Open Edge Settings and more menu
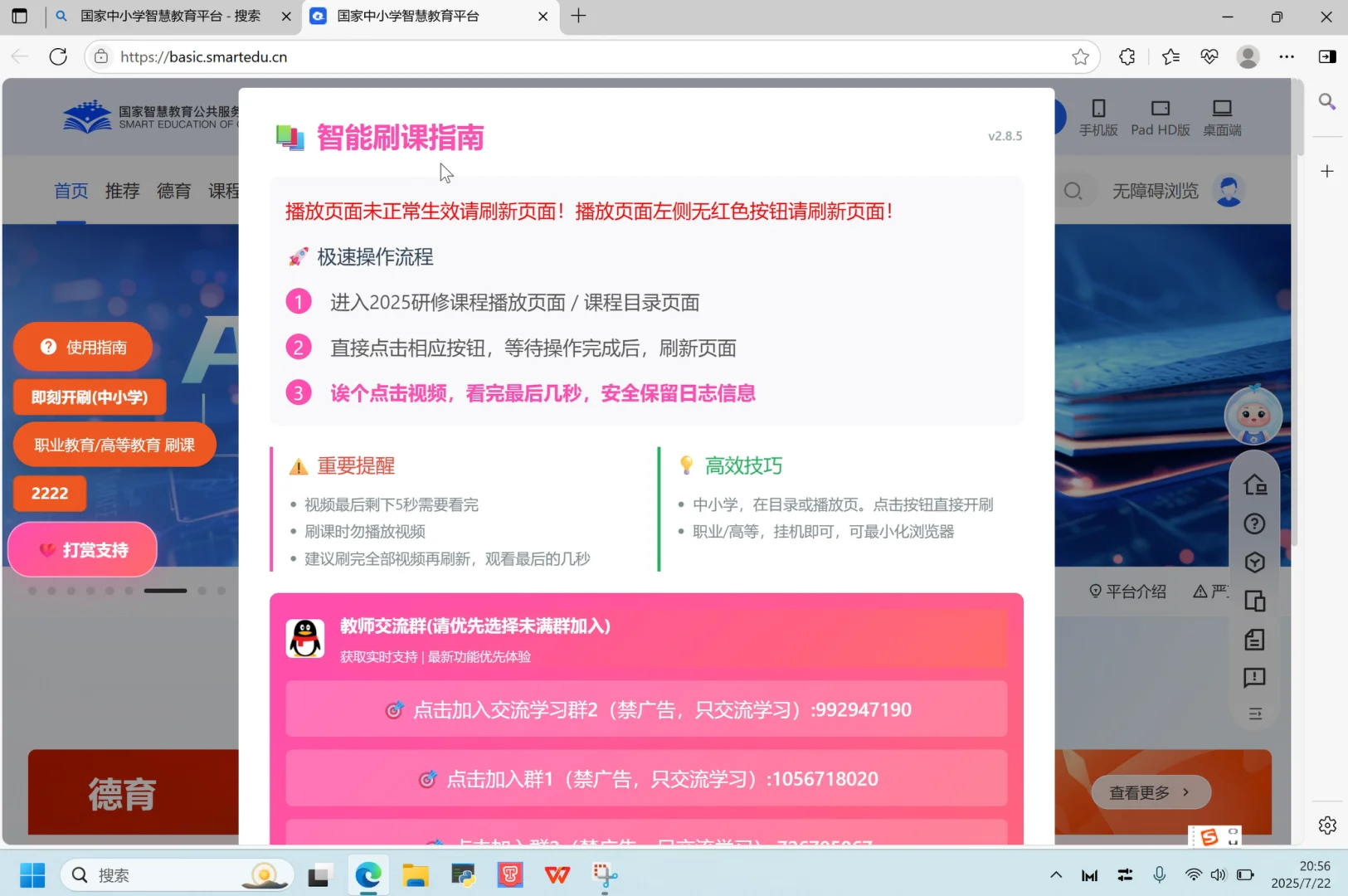Viewport: 1348px width, 896px height. pyautogui.click(x=1287, y=56)
